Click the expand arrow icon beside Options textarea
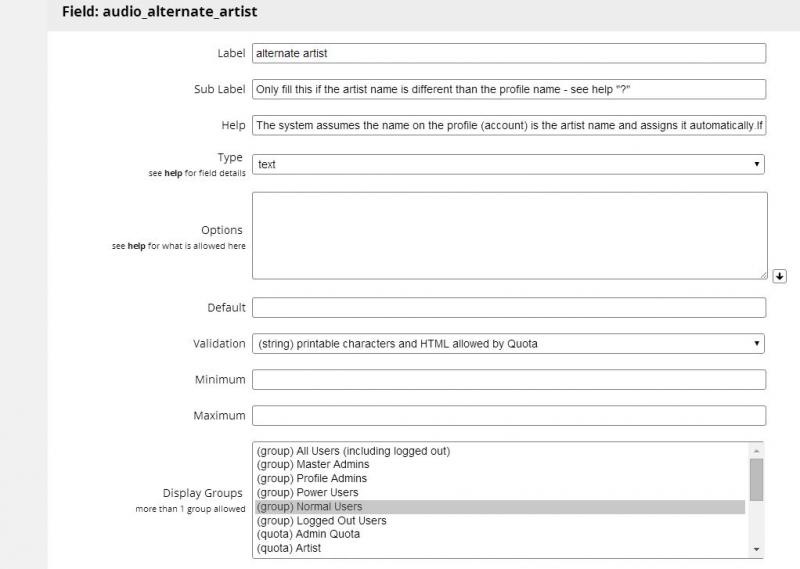The height and width of the screenshot is (569, 800). click(x=780, y=276)
